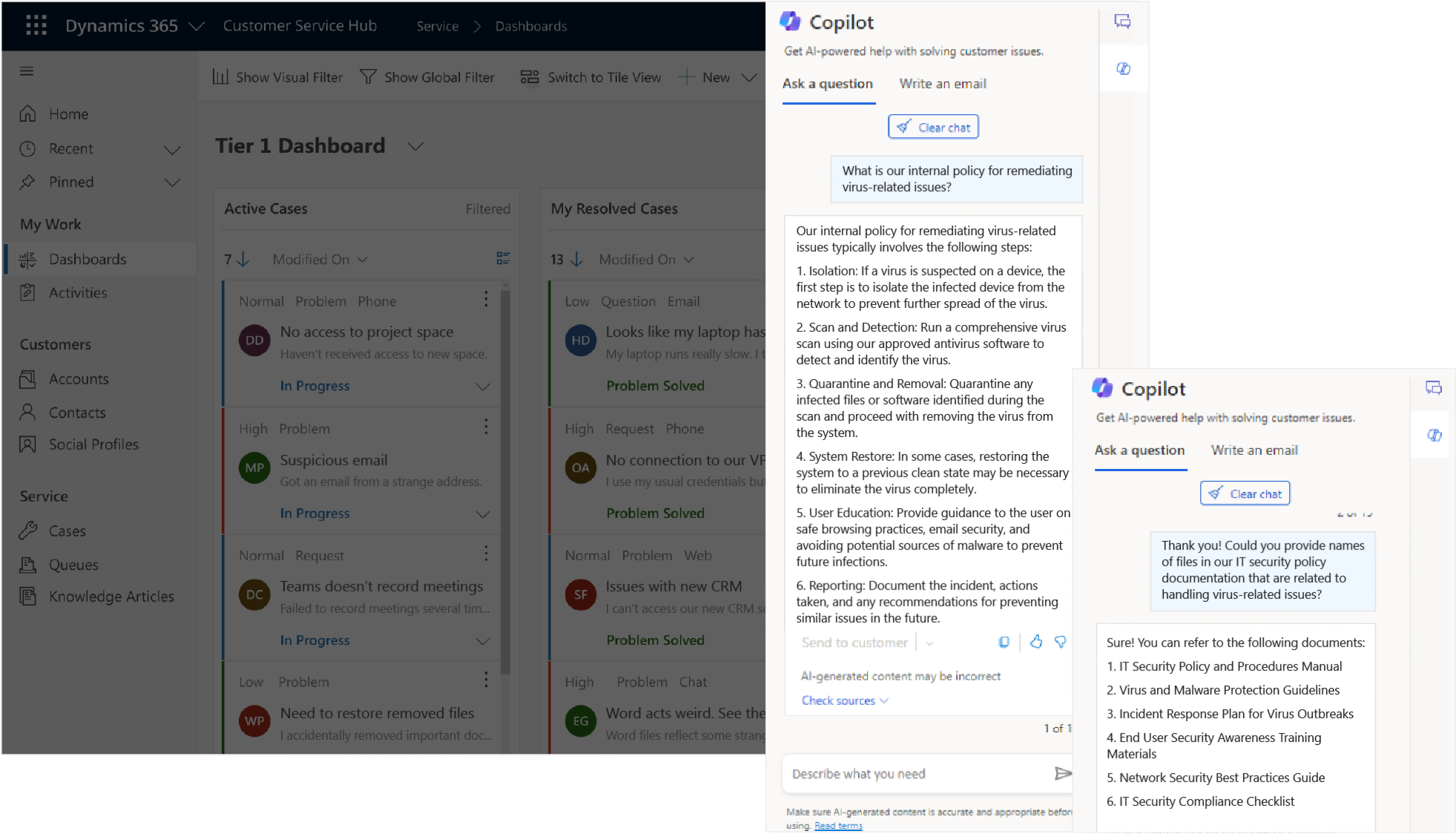Copy Copilot's policy response using the copy icon
Image resolution: width=1456 pixels, height=834 pixels.
pyautogui.click(x=1004, y=642)
